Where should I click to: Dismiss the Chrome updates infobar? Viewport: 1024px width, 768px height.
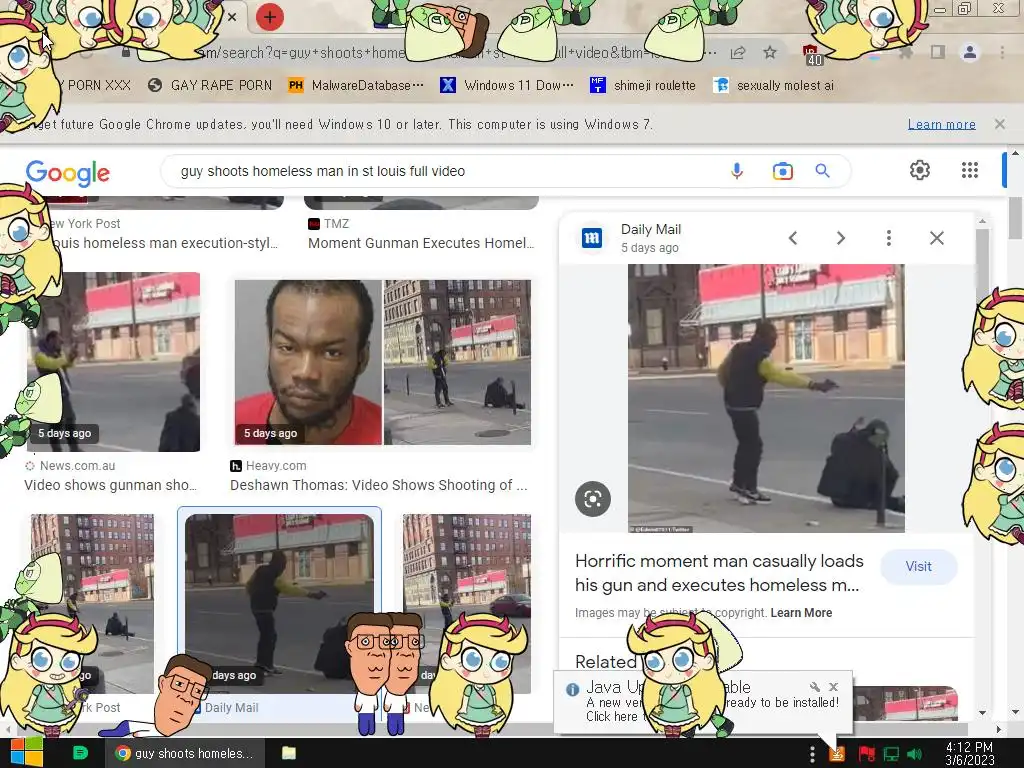pyautogui.click(x=1000, y=124)
